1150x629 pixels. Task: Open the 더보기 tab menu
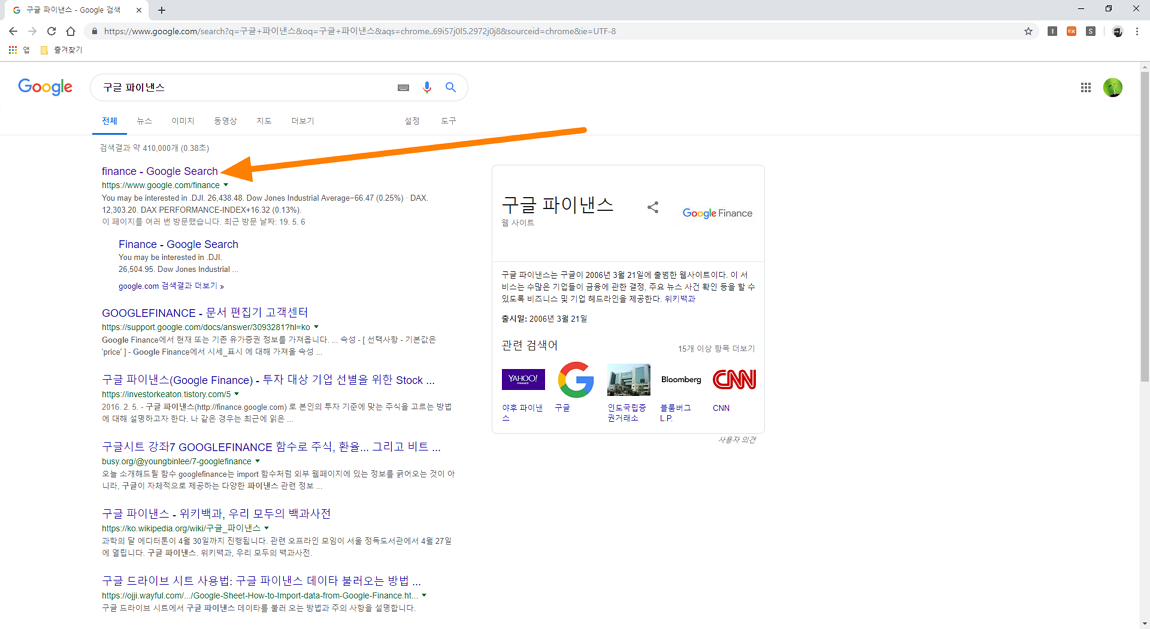pyautogui.click(x=302, y=121)
